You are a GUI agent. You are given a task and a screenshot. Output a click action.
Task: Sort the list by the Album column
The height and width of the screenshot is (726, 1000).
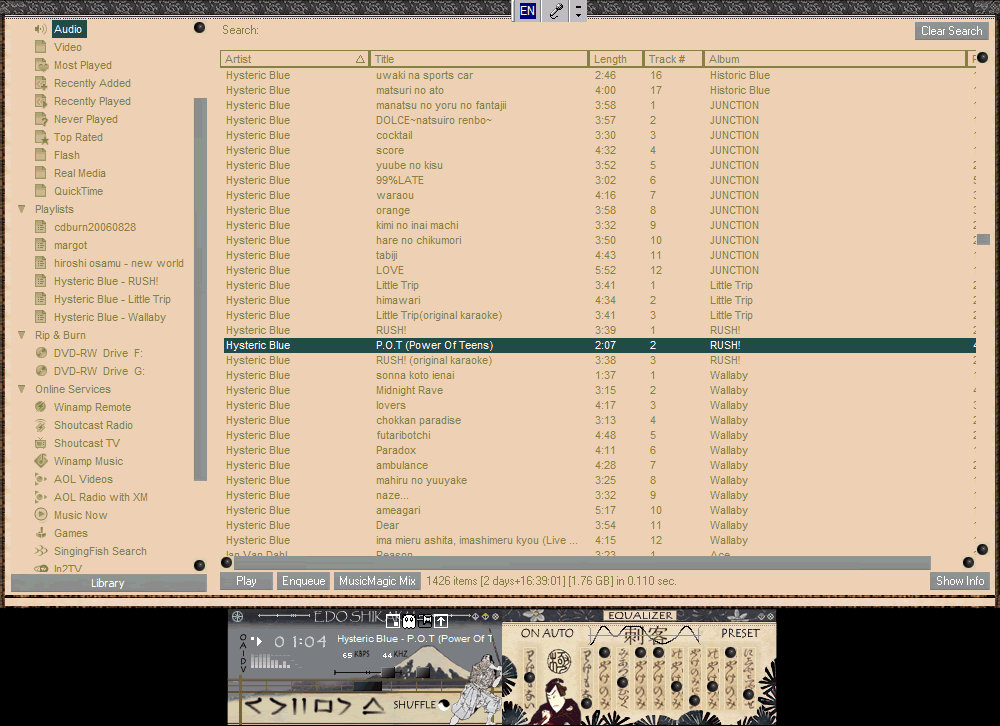pyautogui.click(x=835, y=59)
